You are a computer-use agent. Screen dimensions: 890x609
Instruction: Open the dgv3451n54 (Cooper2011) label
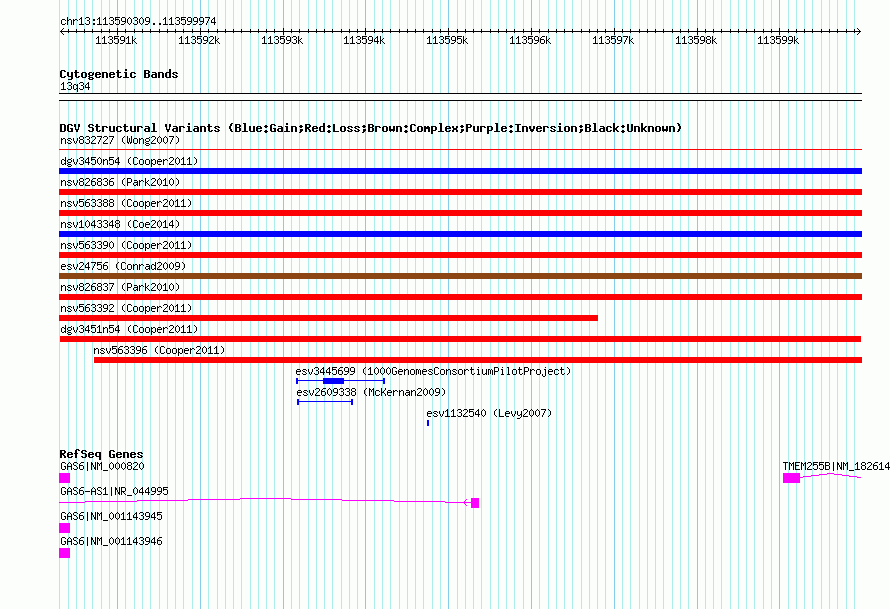pyautogui.click(x=129, y=329)
